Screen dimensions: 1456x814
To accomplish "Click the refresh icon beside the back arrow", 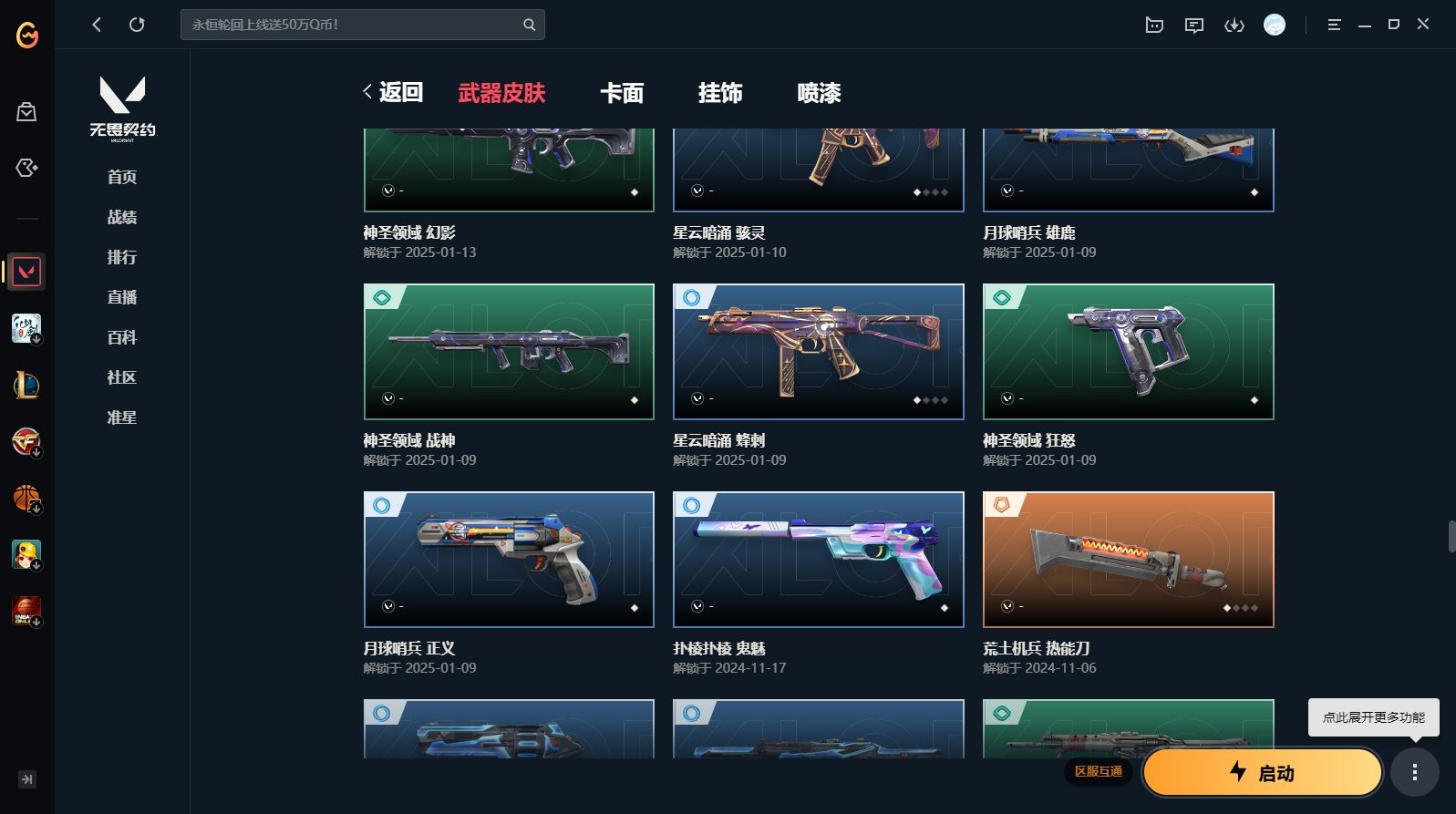I will tap(137, 25).
